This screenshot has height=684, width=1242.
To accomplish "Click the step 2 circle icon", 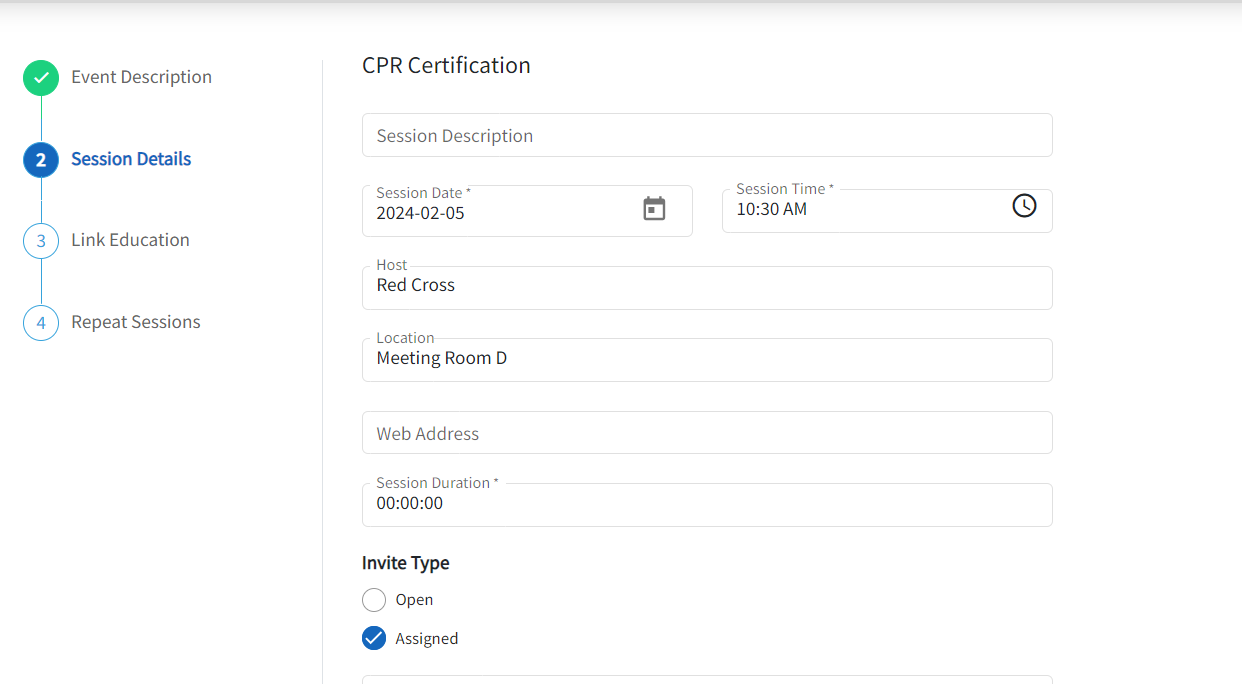I will 41,160.
